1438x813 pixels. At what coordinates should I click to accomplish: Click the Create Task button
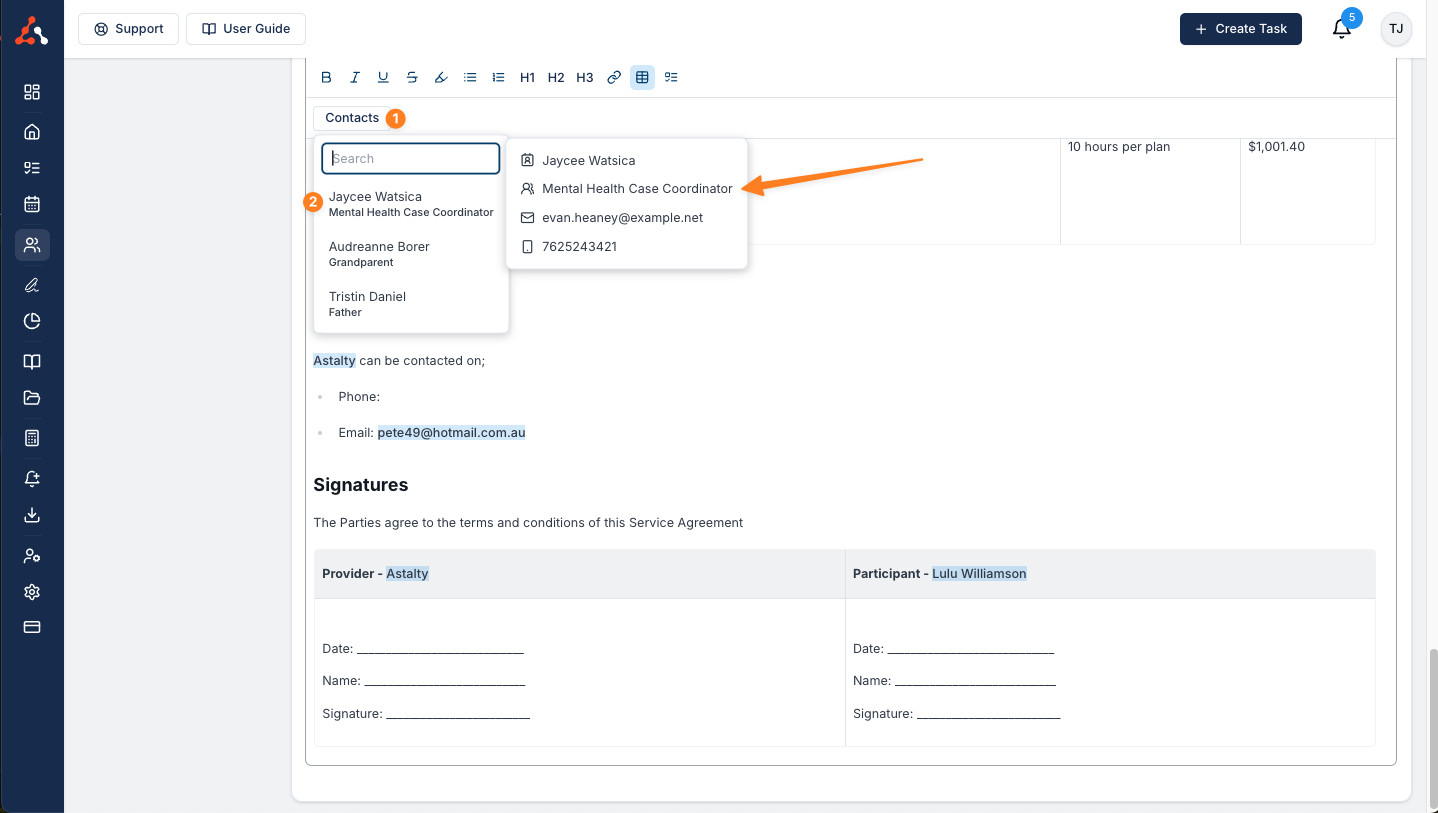click(1241, 29)
